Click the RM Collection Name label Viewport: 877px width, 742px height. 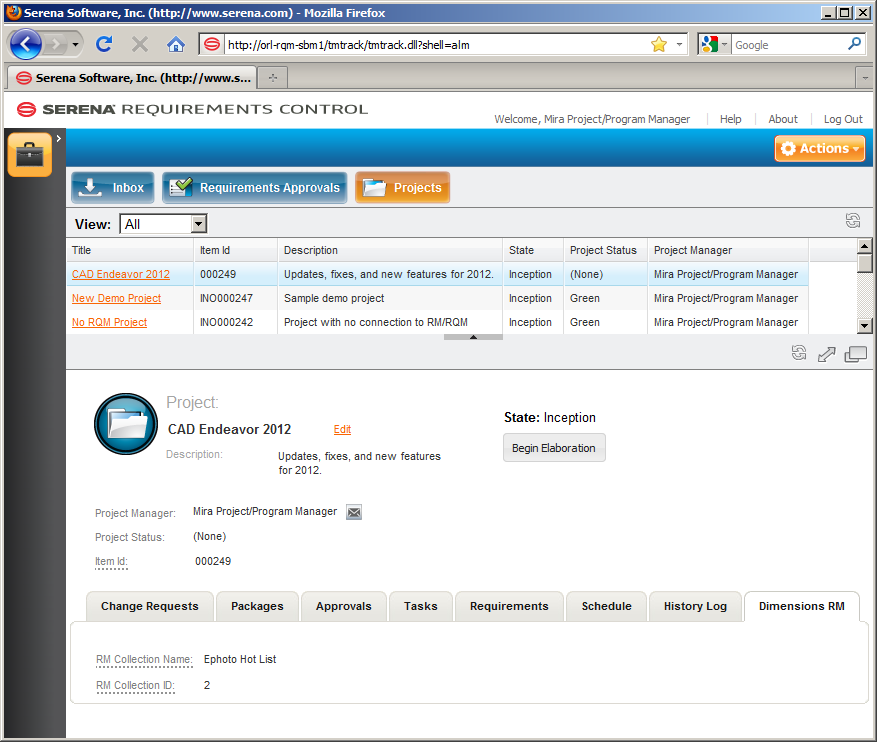tap(144, 660)
